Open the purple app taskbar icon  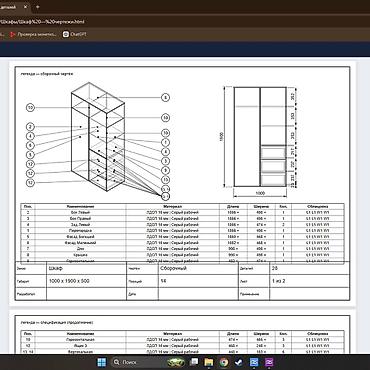click(269, 362)
